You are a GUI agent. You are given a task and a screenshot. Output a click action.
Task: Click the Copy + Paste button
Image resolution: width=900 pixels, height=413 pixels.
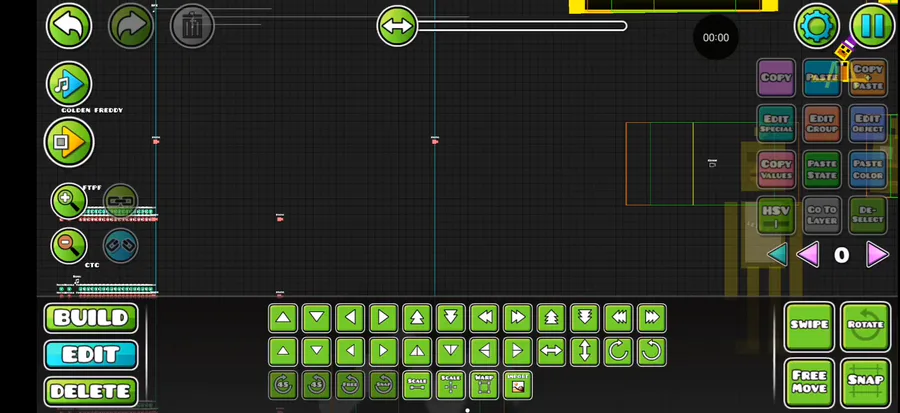[868, 77]
